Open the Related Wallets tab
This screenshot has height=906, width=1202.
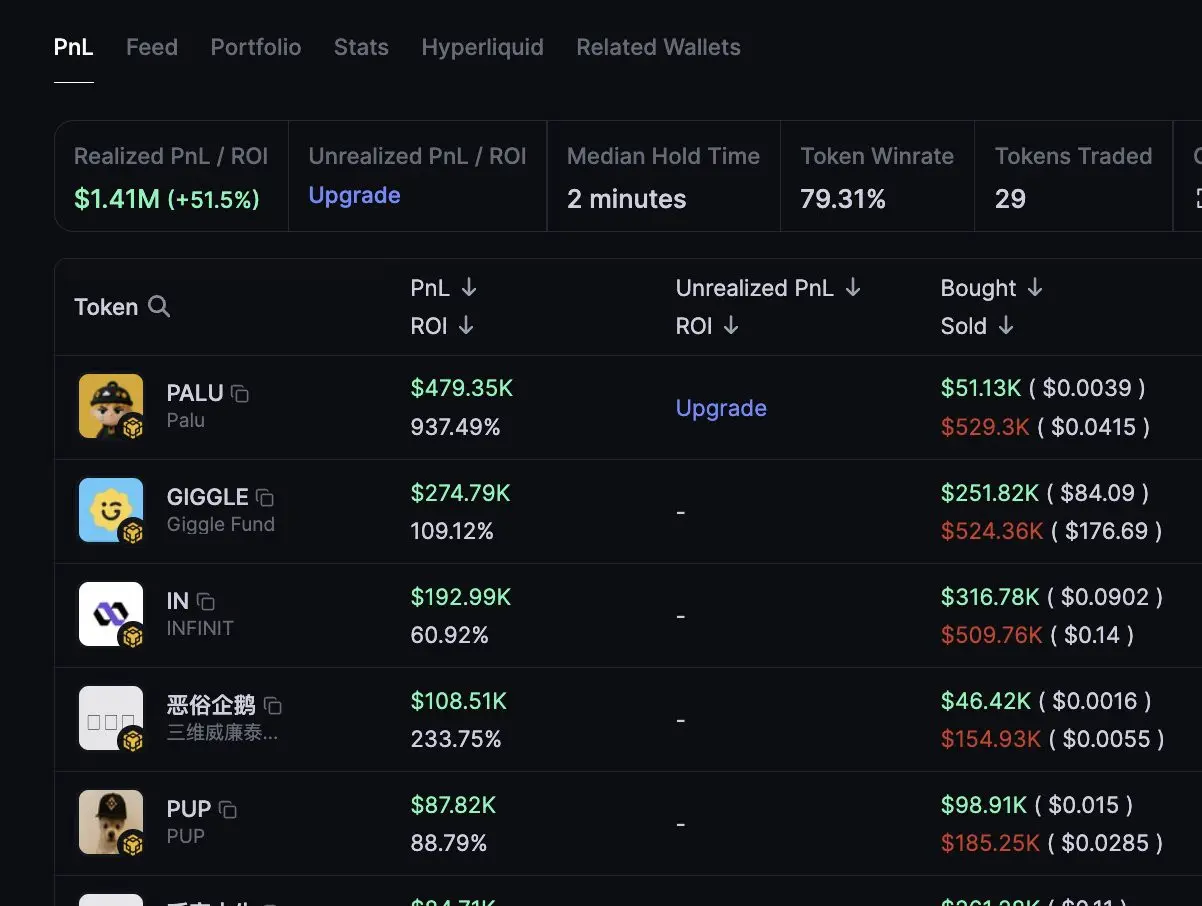[658, 47]
